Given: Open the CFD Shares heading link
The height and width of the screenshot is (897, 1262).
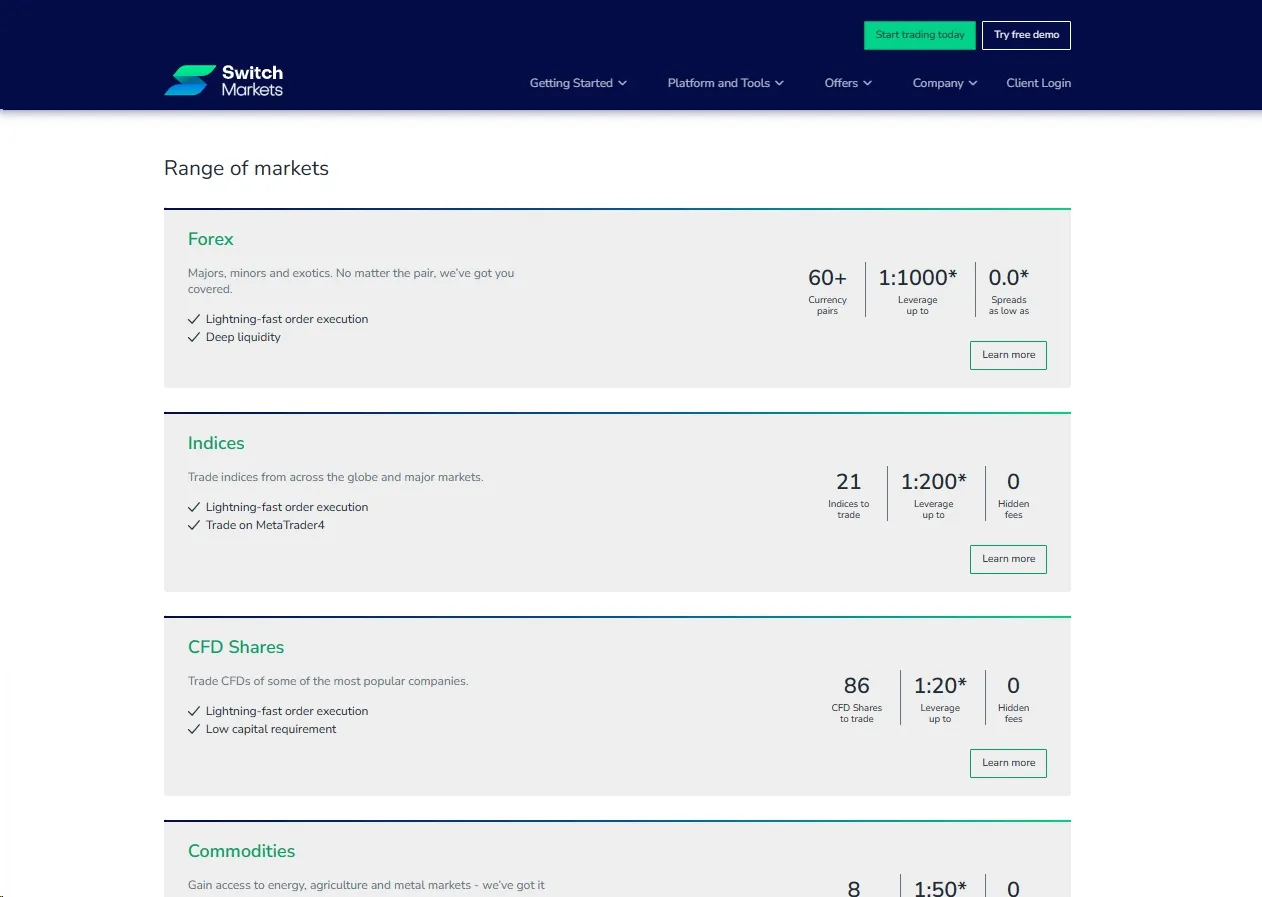Looking at the screenshot, I should [x=236, y=647].
